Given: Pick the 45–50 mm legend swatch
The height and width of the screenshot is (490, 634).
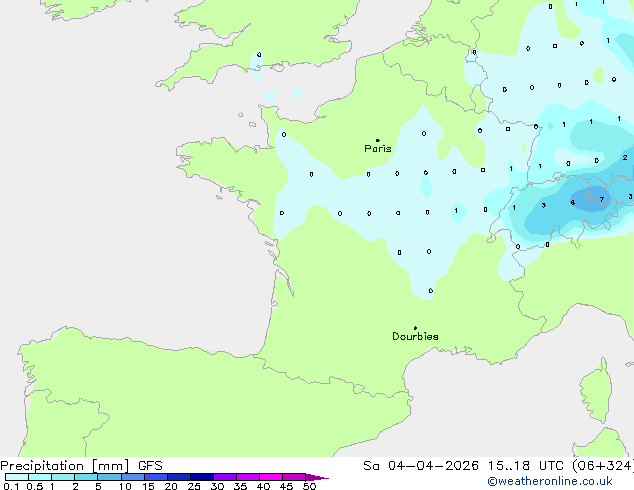Looking at the screenshot, I should pos(294,477).
